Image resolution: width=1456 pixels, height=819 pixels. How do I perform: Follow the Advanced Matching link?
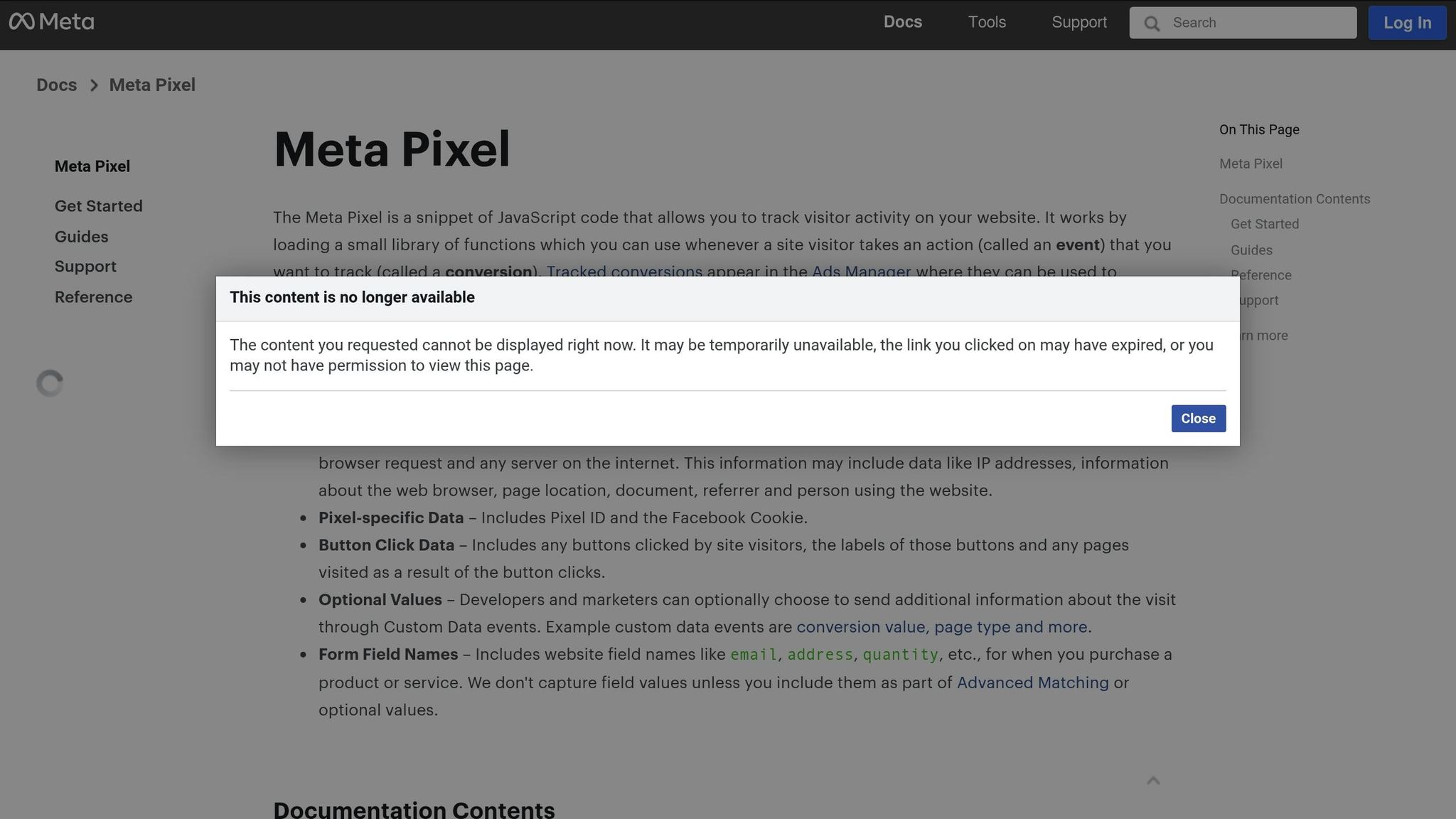(x=1032, y=682)
